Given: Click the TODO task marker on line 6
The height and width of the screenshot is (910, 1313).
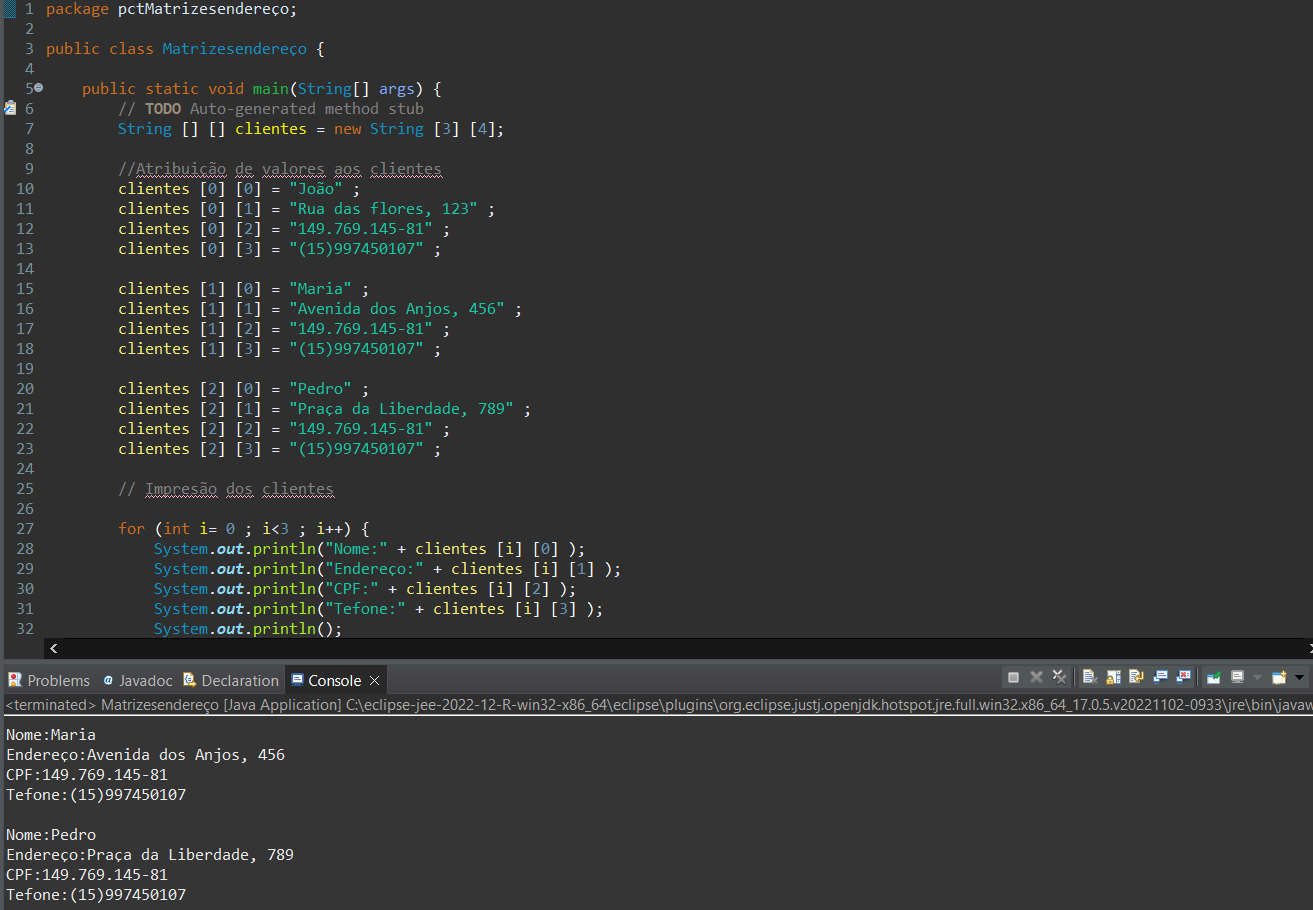Looking at the screenshot, I should pos(10,108).
